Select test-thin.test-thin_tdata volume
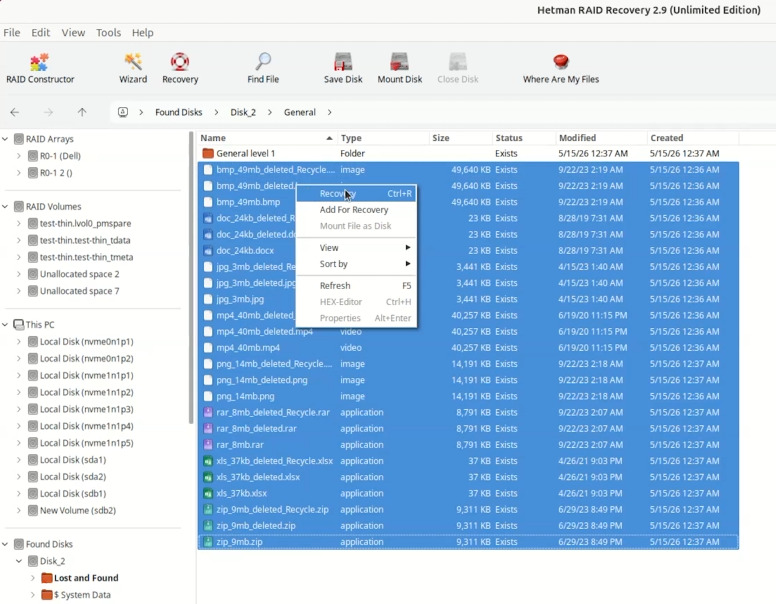The height and width of the screenshot is (604, 776). pyautogui.click(x=85, y=241)
